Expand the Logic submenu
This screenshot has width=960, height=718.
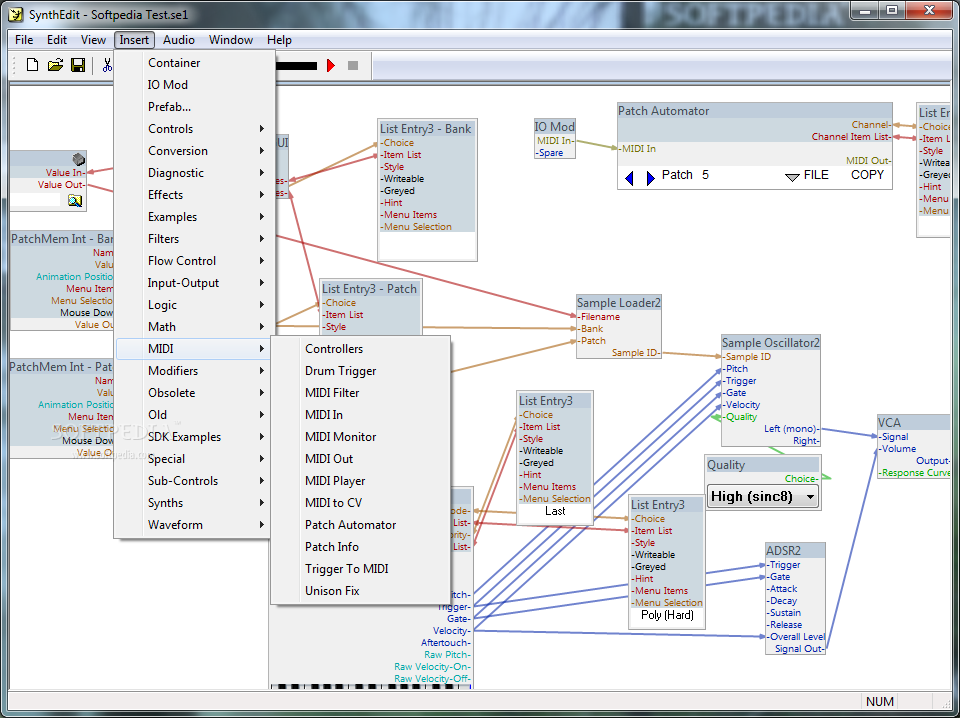click(x=194, y=305)
